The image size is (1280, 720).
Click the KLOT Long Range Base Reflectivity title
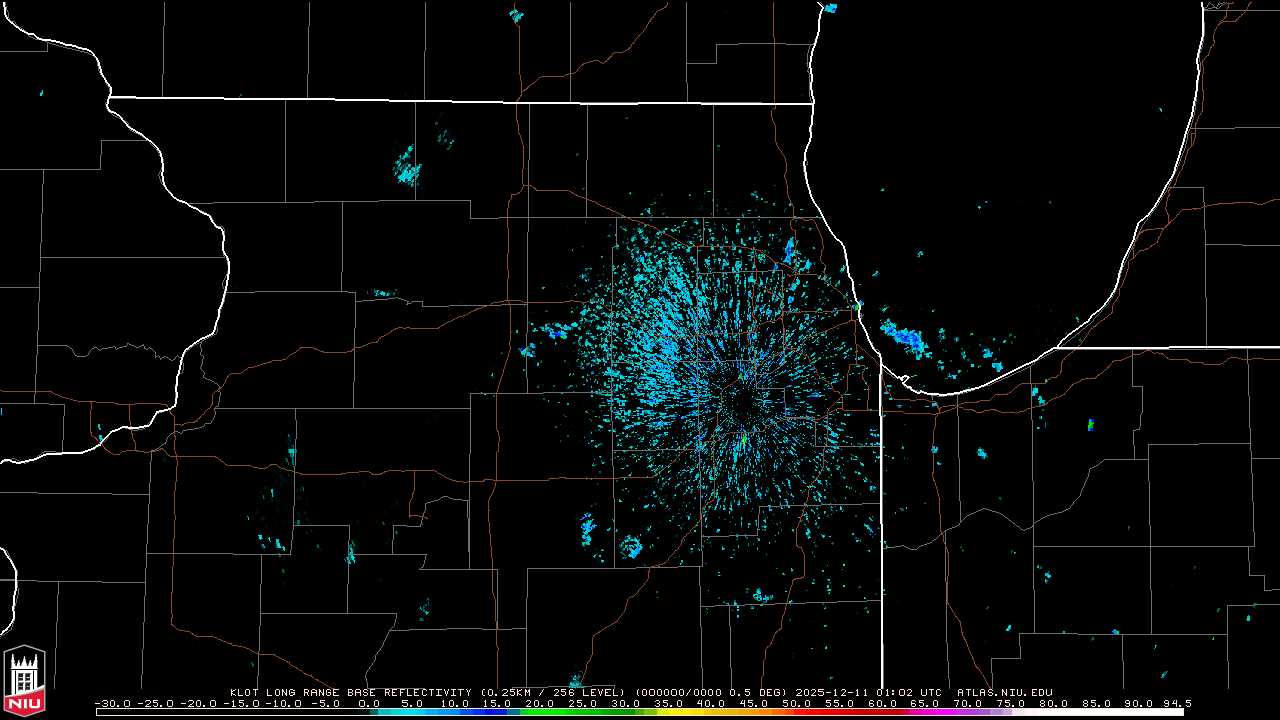point(350,692)
